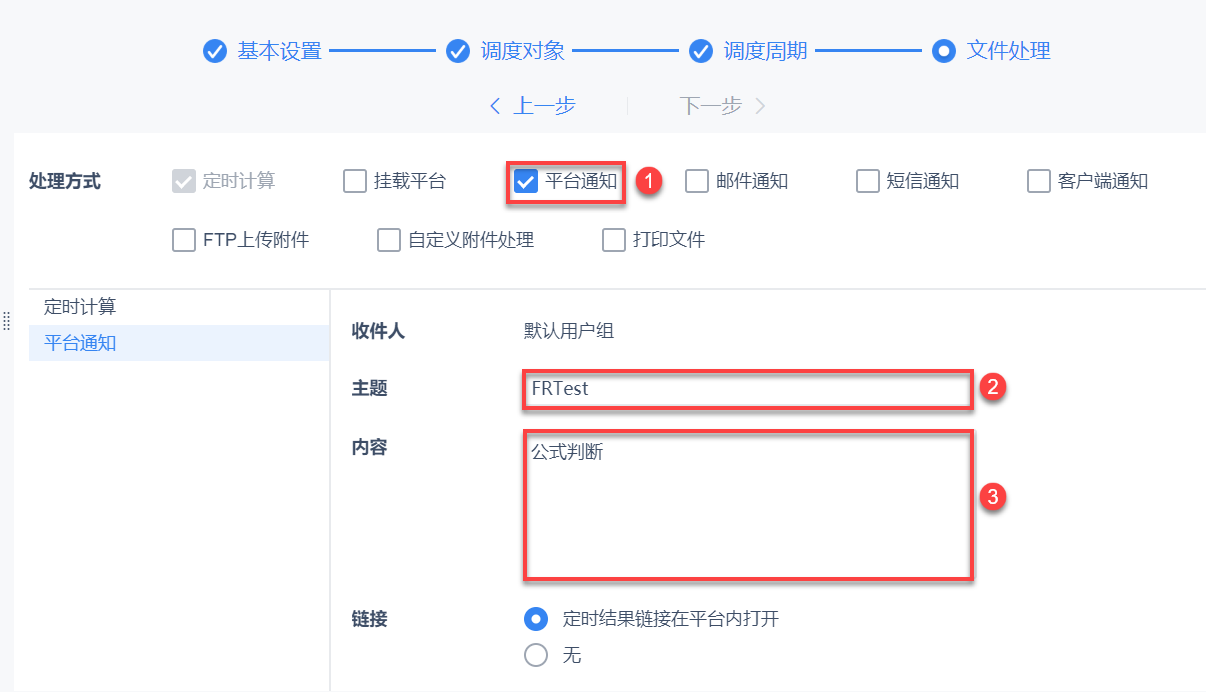Viewport: 1206px width, 692px height.
Task: Click the left chevron beside 上一步
Action: (495, 106)
